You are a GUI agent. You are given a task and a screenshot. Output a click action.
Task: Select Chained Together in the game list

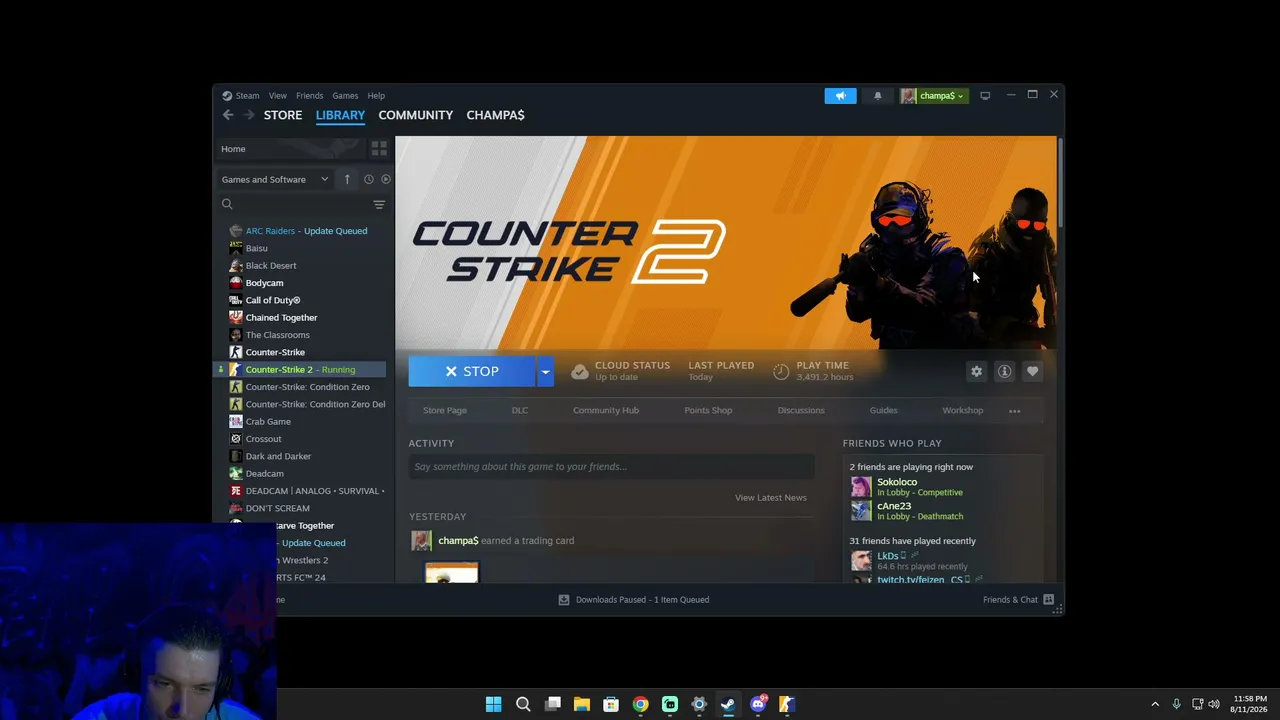(302, 318)
